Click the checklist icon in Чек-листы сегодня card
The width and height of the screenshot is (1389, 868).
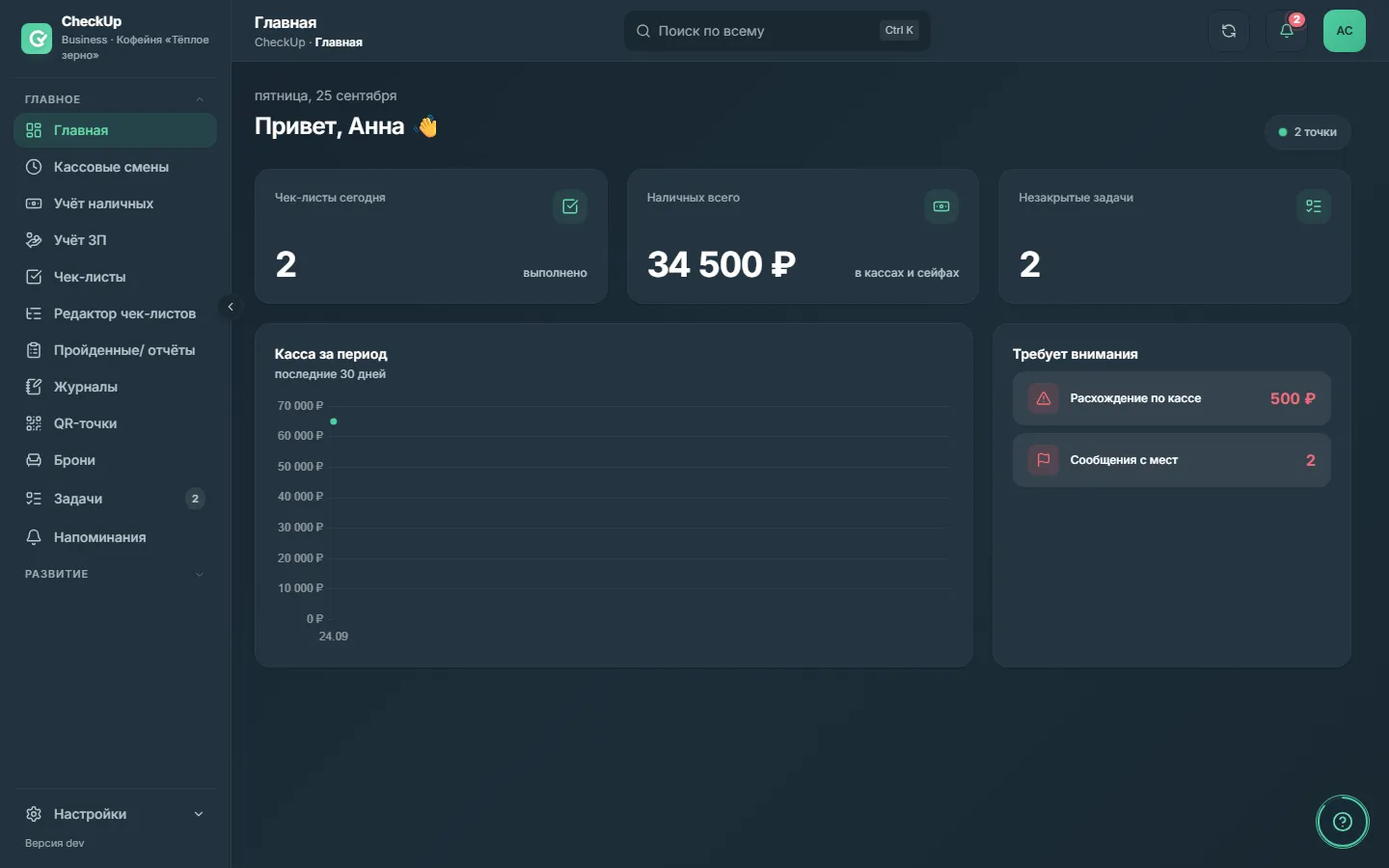point(570,206)
